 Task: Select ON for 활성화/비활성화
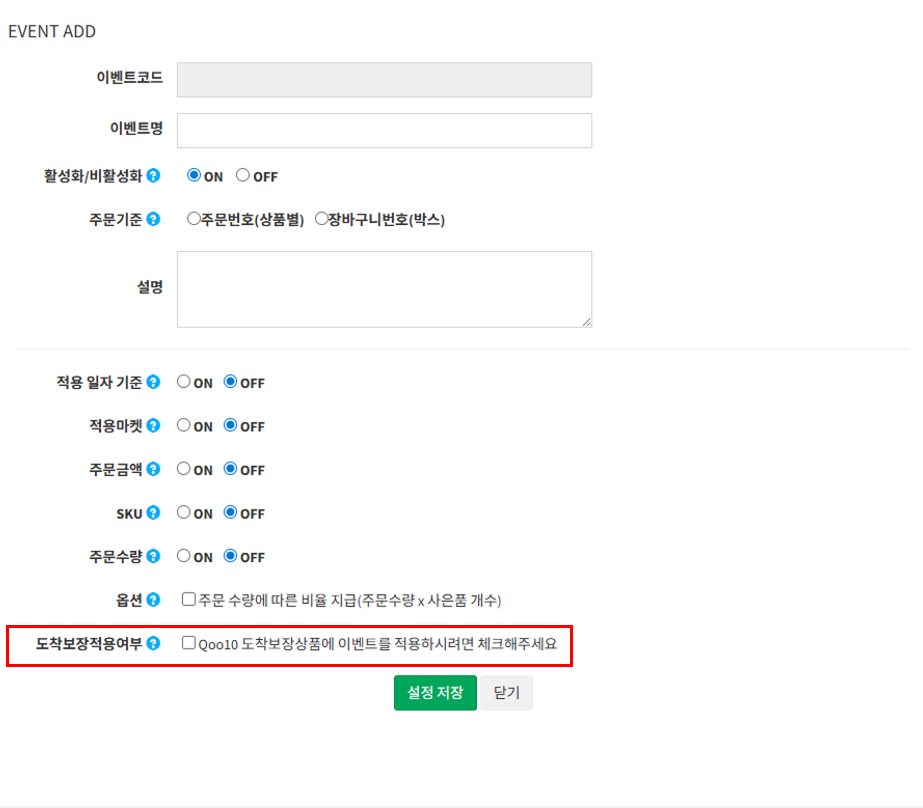pos(194,175)
